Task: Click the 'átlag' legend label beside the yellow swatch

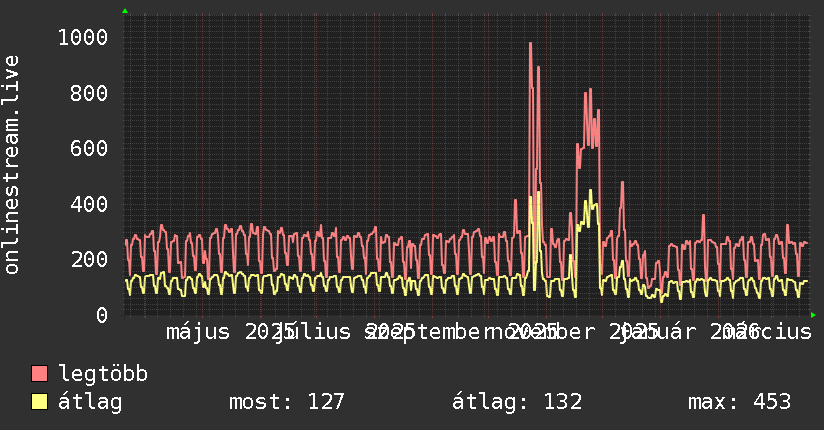Action: click(90, 402)
